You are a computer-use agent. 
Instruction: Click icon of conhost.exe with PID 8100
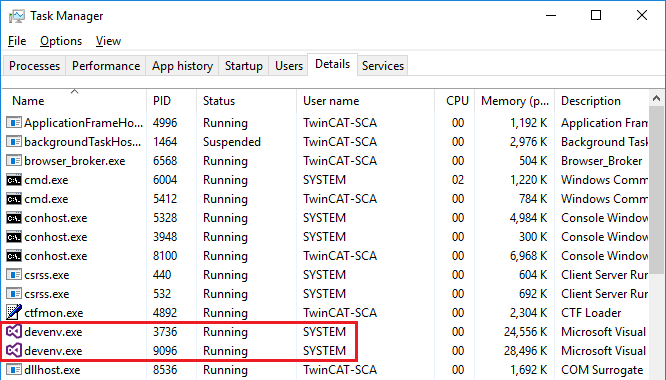[14, 256]
